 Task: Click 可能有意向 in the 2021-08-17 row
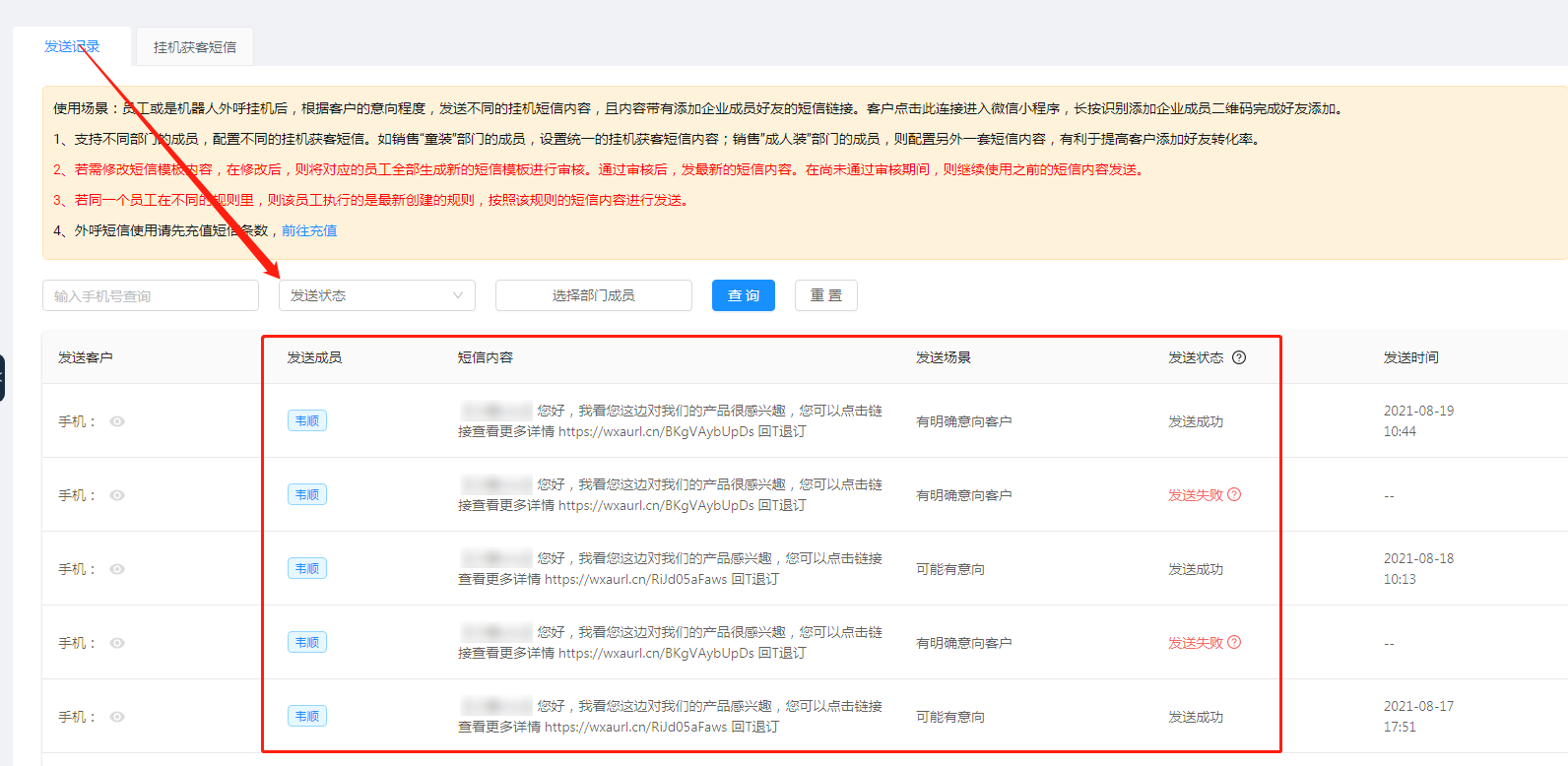click(950, 717)
